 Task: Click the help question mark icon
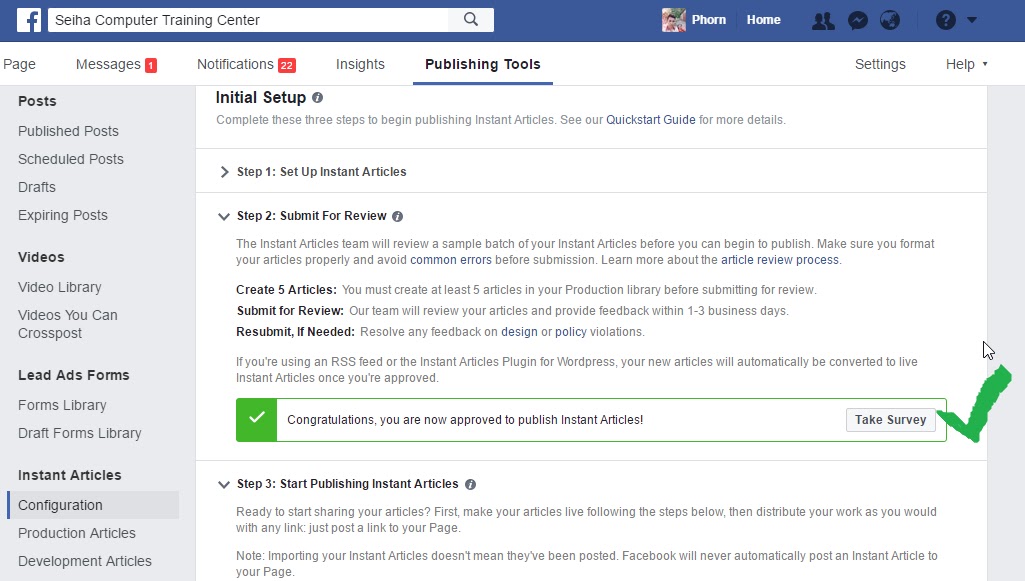click(945, 20)
